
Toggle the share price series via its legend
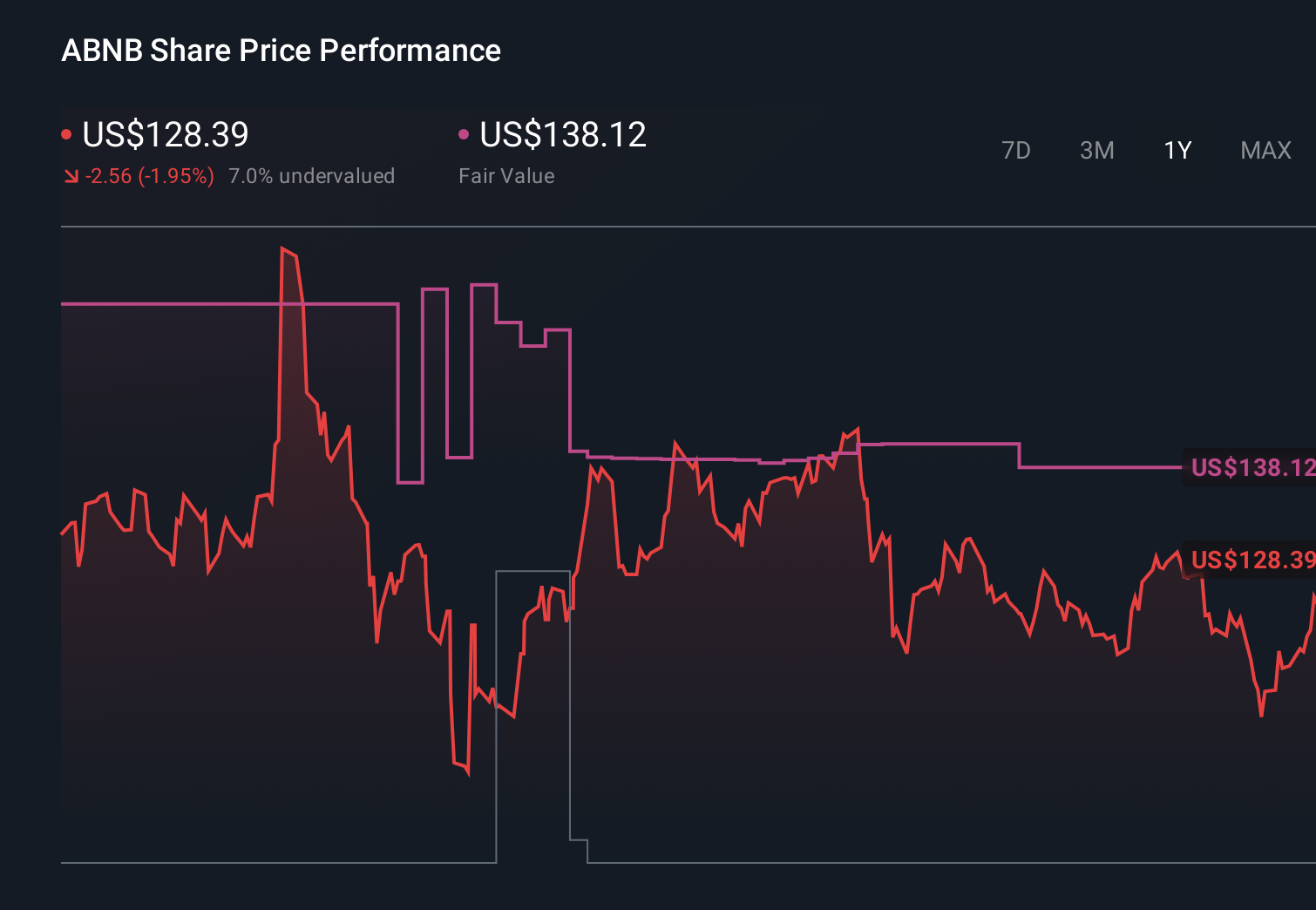(x=66, y=133)
